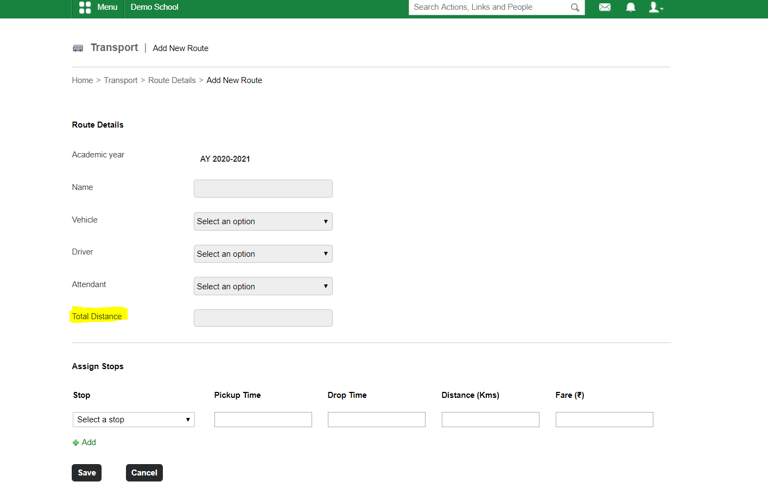Click the search magnifier icon
The height and width of the screenshot is (482, 768).
click(575, 7)
